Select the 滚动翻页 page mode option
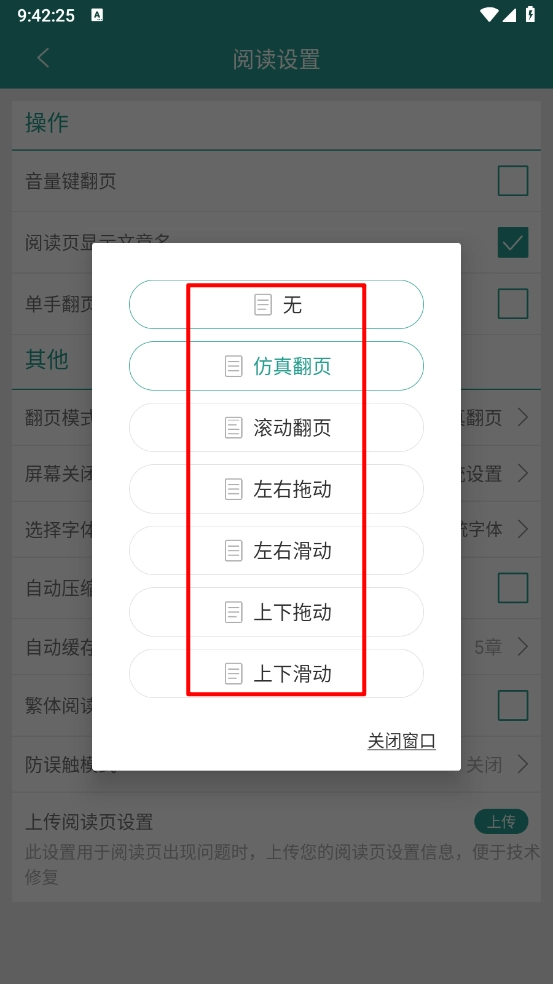 (x=276, y=427)
